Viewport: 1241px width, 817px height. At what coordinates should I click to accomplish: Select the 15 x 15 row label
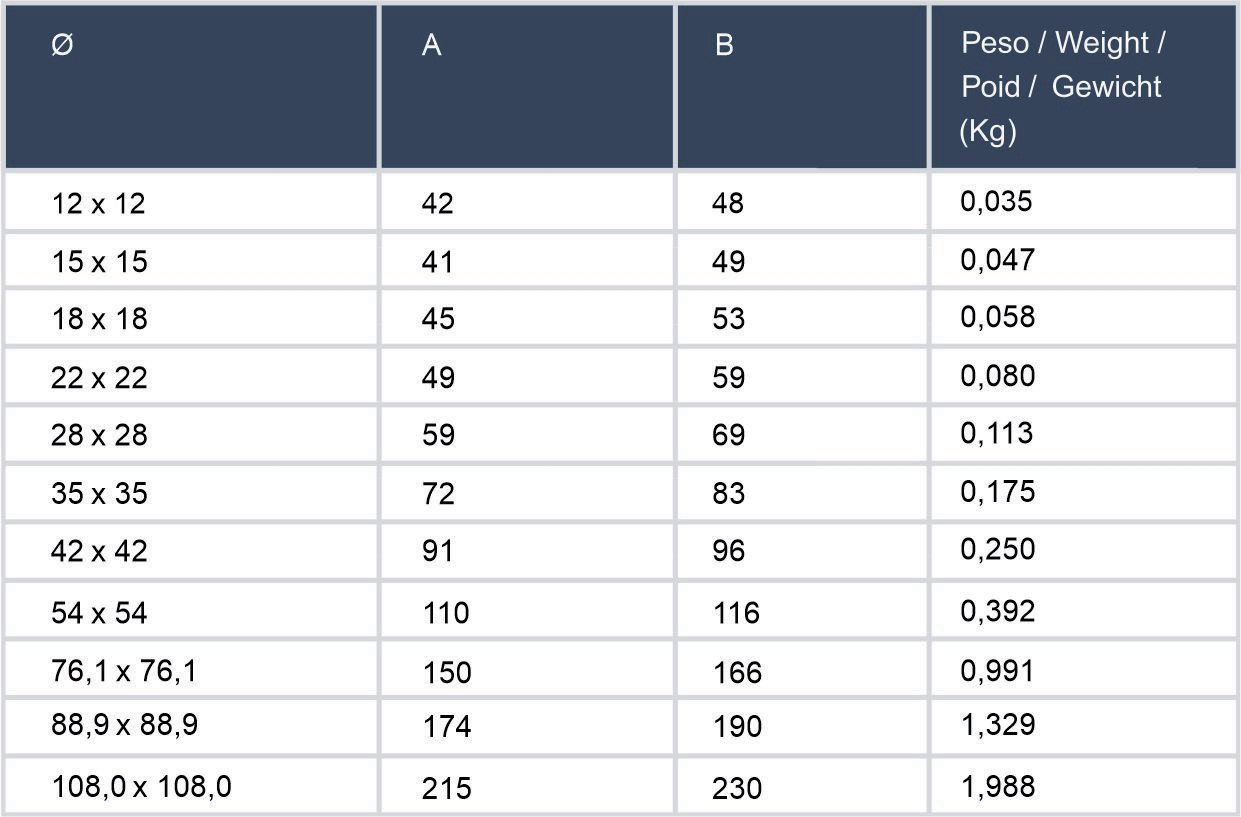click(x=98, y=262)
